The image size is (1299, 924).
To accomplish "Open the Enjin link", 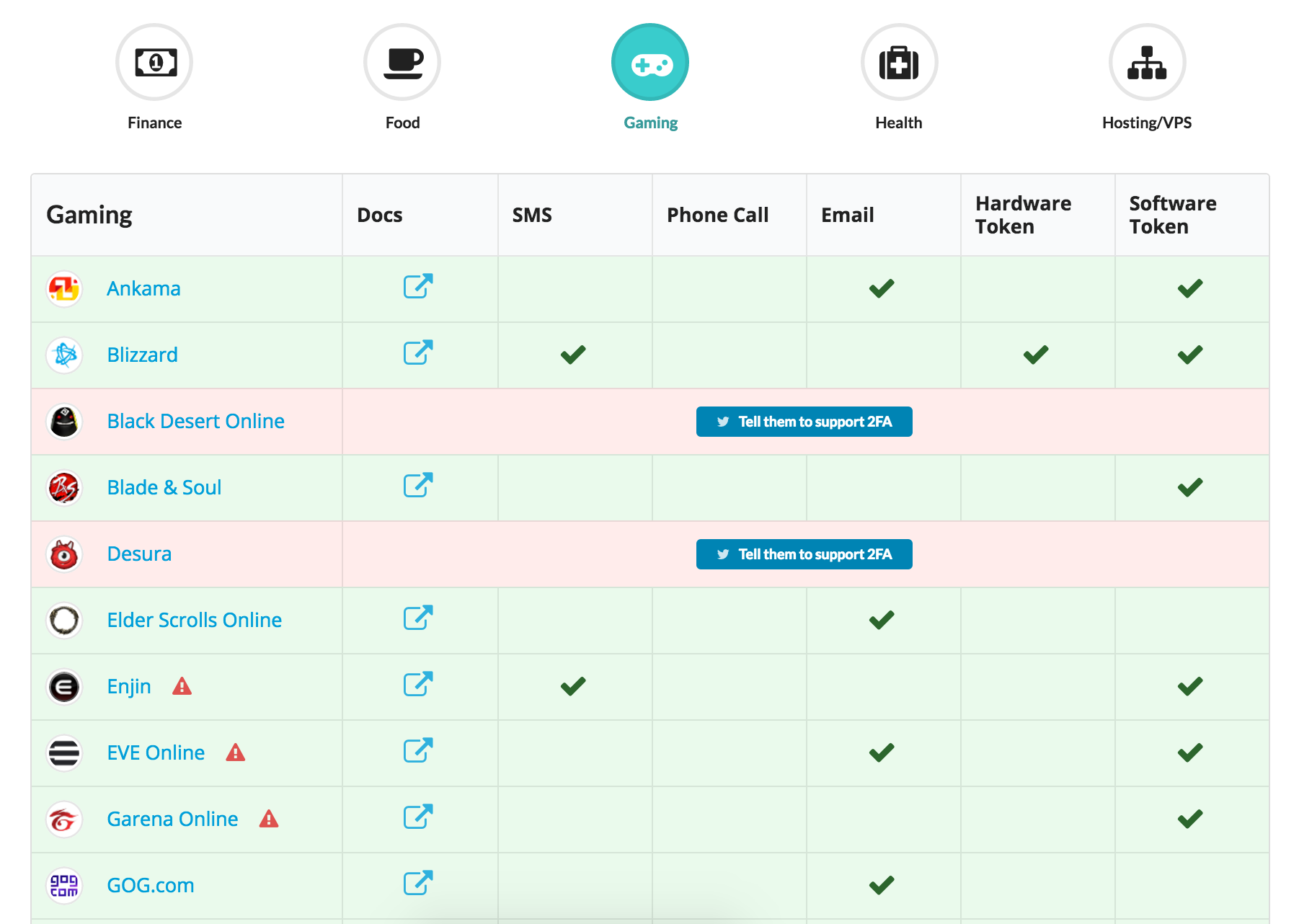I will 129,687.
